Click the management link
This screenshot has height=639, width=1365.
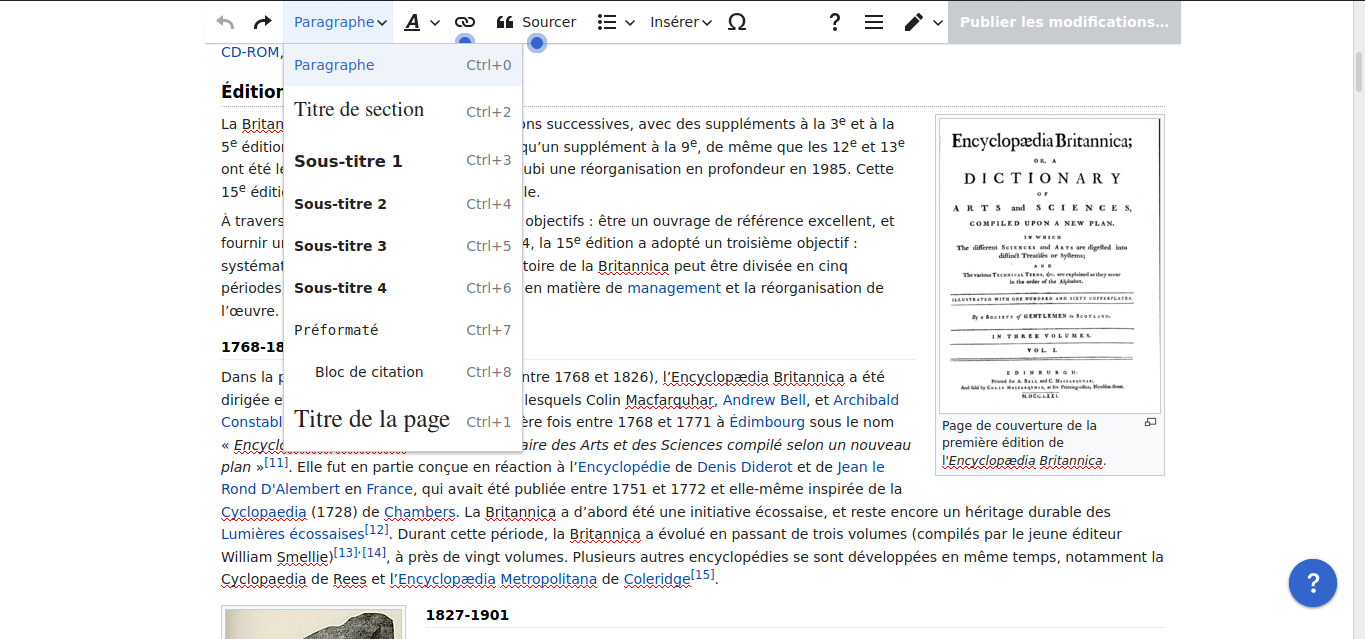(674, 288)
